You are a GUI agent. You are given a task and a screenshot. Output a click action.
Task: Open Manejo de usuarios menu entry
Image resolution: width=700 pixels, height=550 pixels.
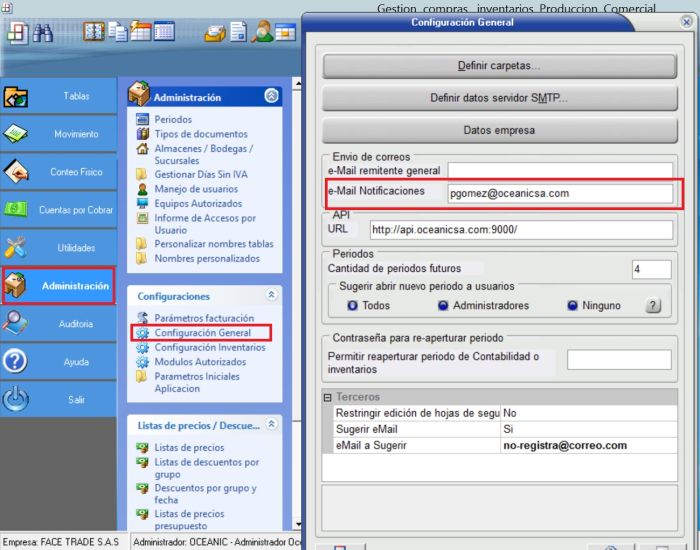[x=196, y=189]
